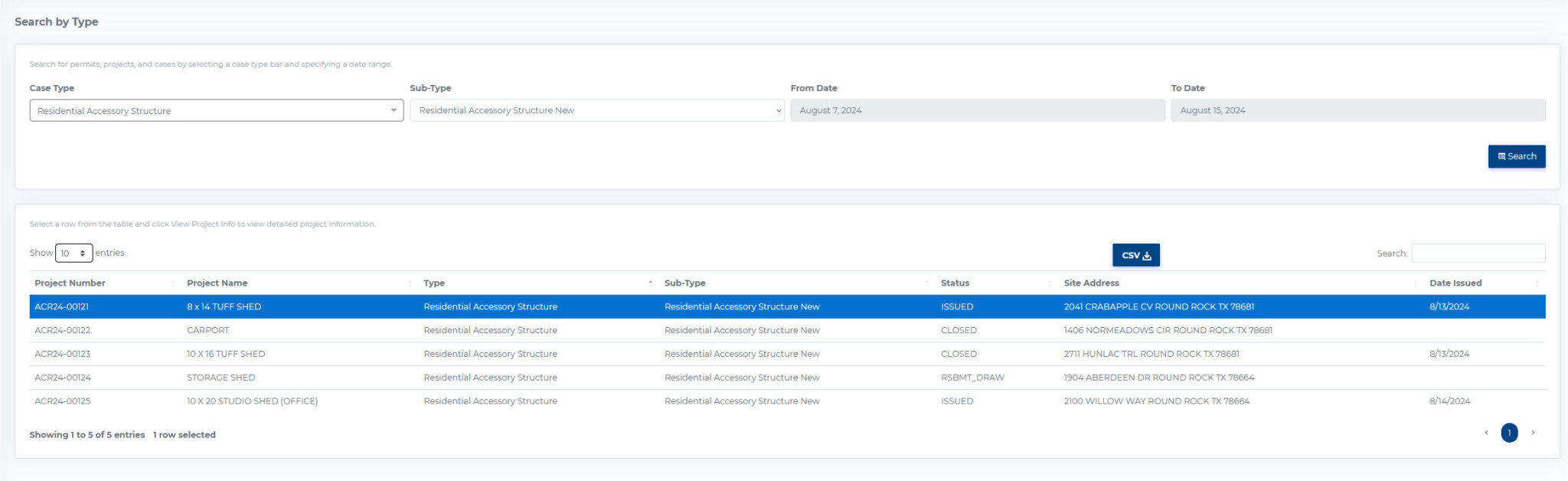Click the To Date field
The height and width of the screenshot is (481, 1568).
click(x=1357, y=111)
